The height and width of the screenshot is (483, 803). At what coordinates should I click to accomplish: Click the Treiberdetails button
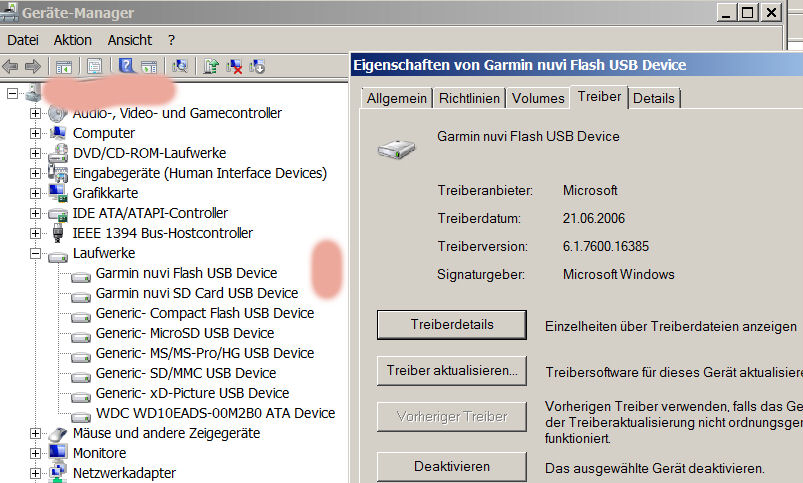pos(452,325)
